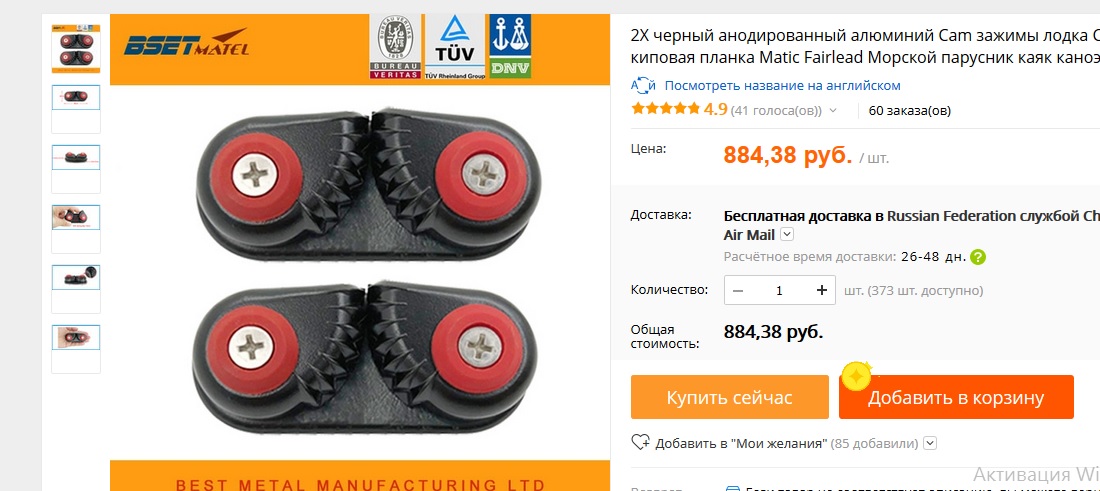This screenshot has width=1100, height=491.
Task: Click the 'Добавить в корзину' button
Action: point(956,397)
